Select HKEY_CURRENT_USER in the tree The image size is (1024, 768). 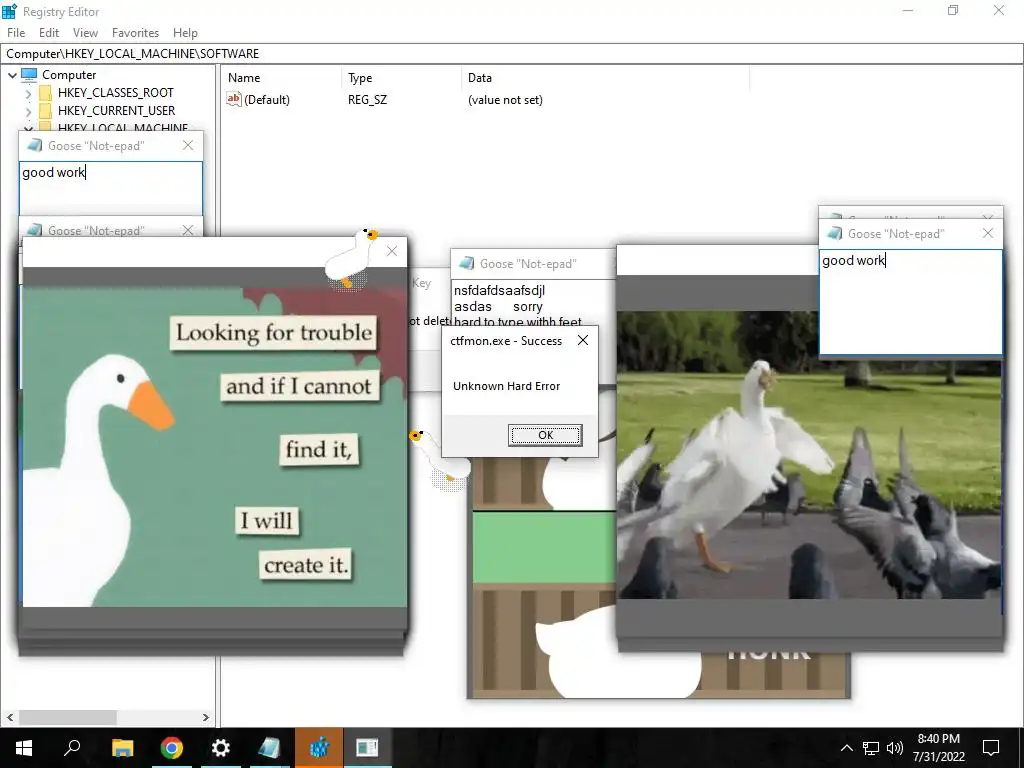click(116, 111)
